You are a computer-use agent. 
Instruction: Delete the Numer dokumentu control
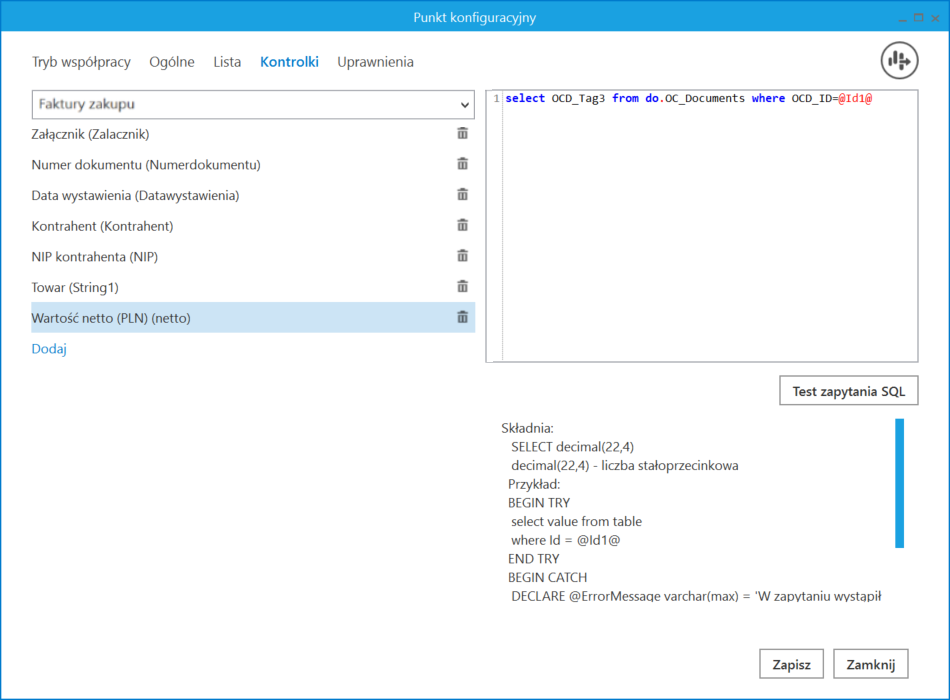462,164
